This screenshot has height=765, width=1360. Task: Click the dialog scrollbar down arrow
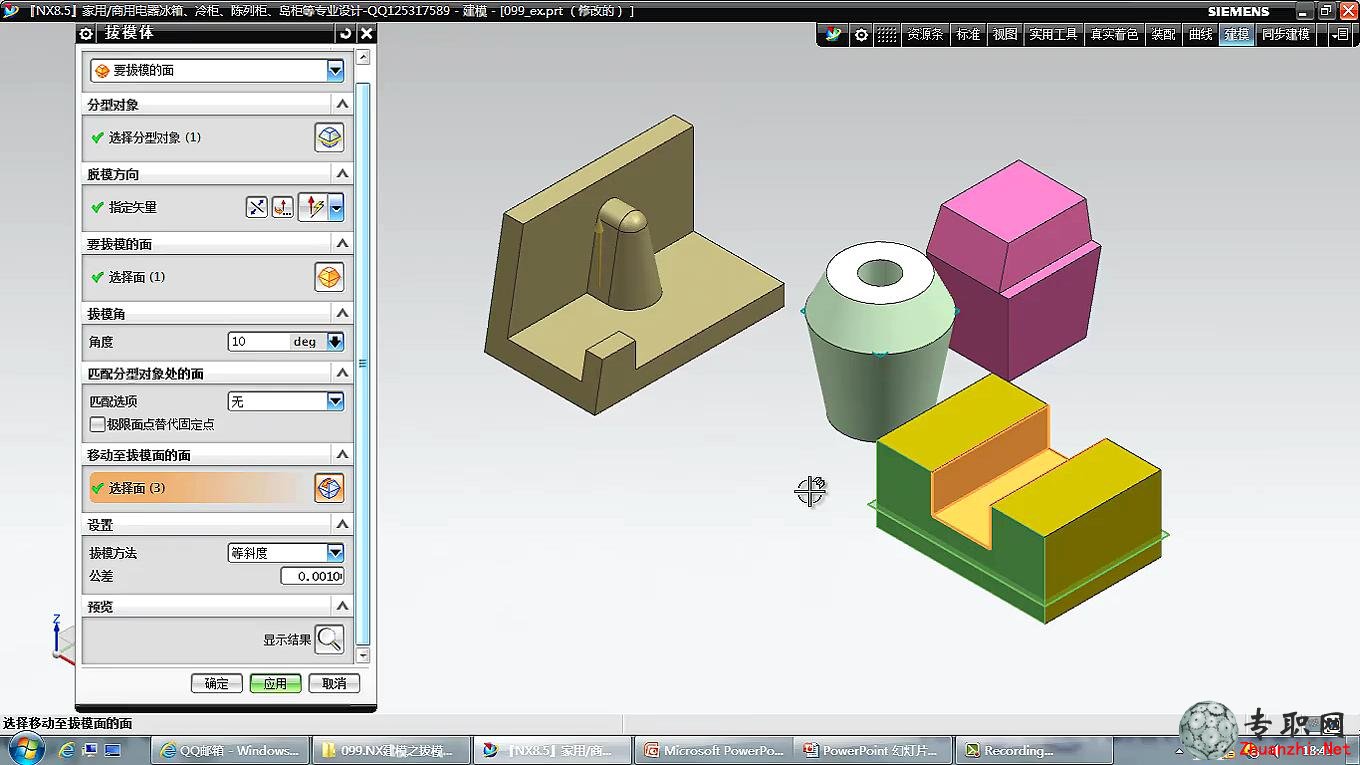pos(363,655)
